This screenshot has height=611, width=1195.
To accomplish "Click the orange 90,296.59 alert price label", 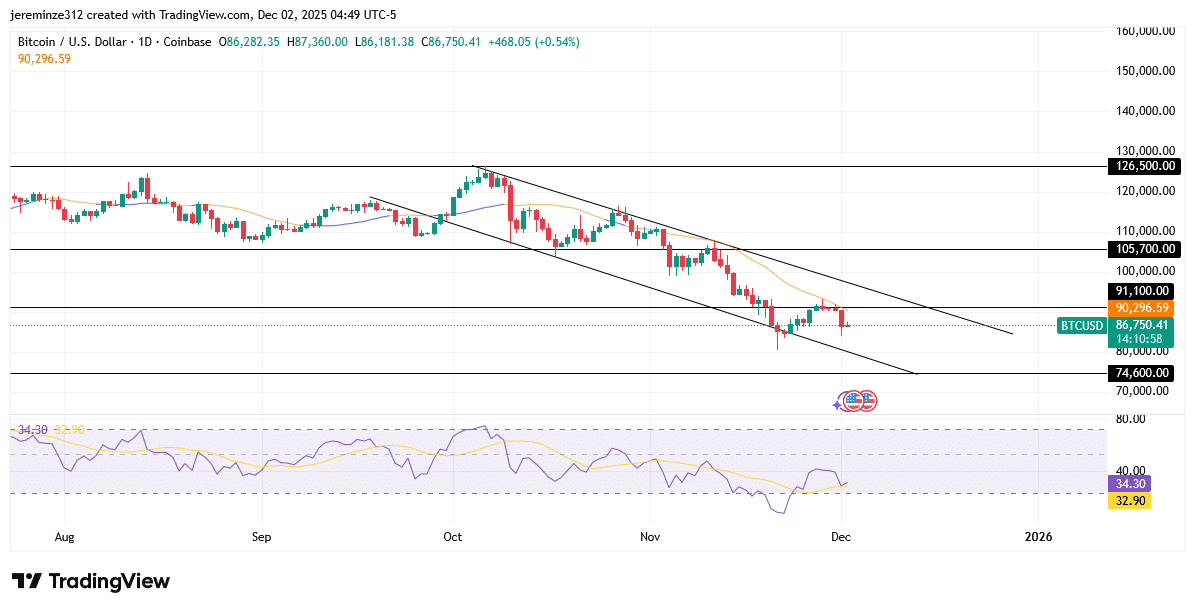I will pos(1140,308).
